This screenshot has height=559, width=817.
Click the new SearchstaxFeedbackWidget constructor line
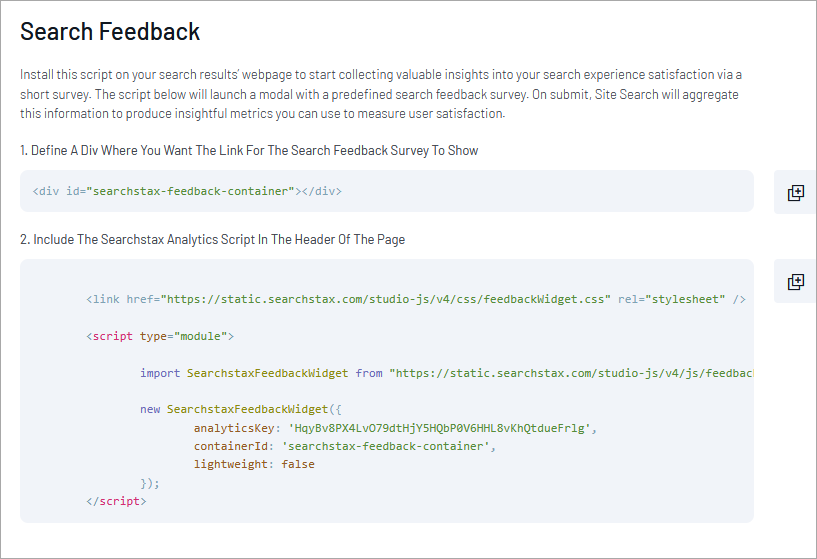tap(241, 409)
